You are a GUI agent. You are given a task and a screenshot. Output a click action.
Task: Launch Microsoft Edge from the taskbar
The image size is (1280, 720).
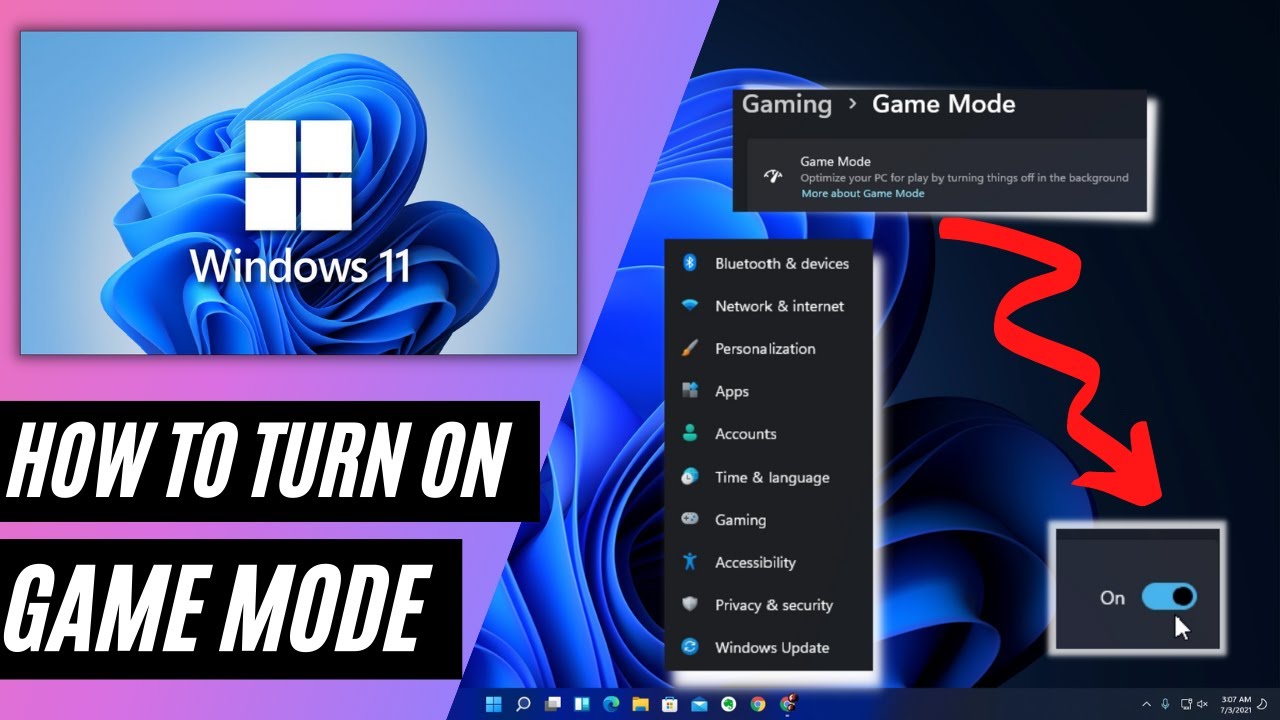611,704
